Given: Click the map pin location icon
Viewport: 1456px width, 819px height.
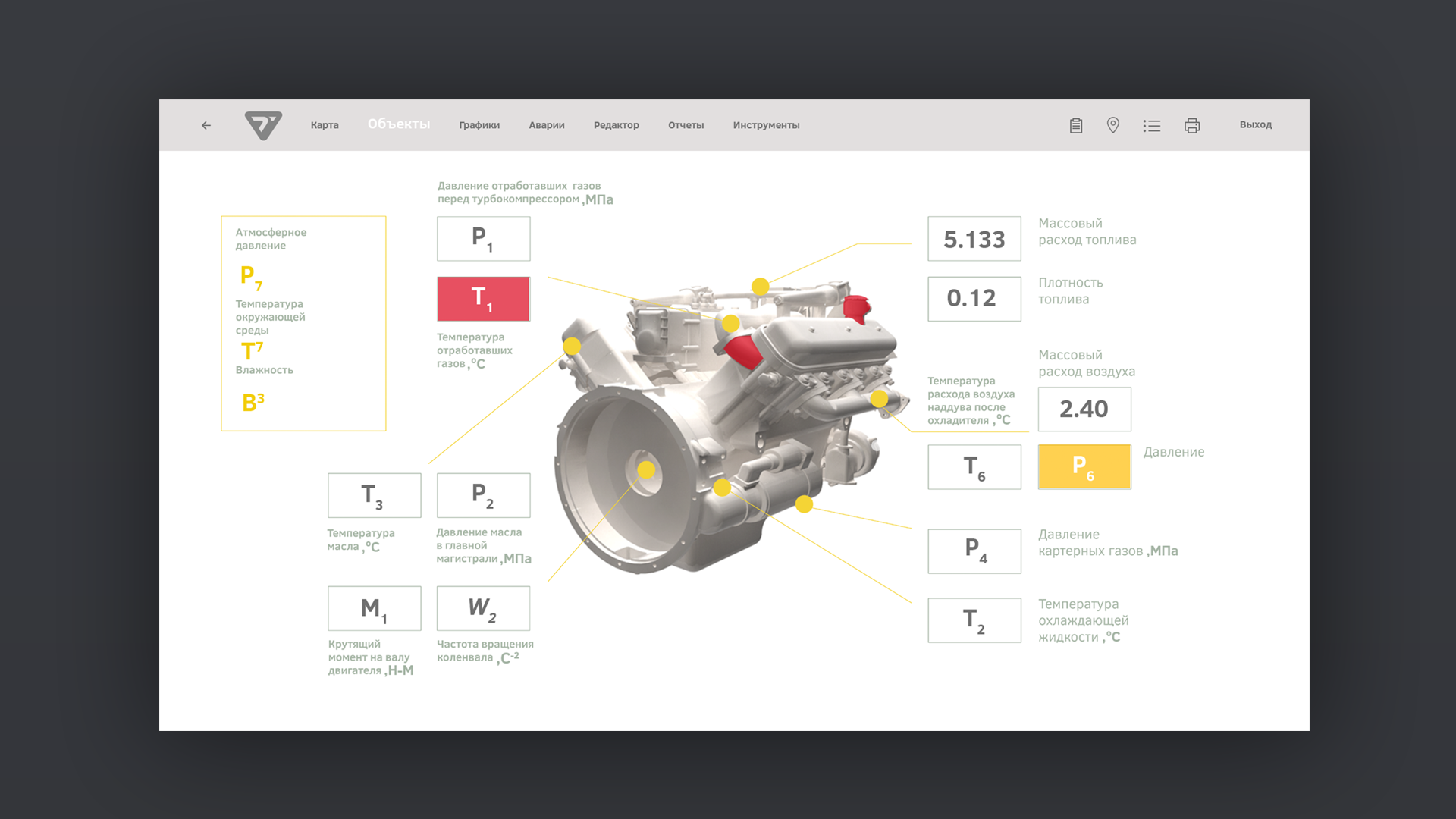Looking at the screenshot, I should tap(1112, 125).
